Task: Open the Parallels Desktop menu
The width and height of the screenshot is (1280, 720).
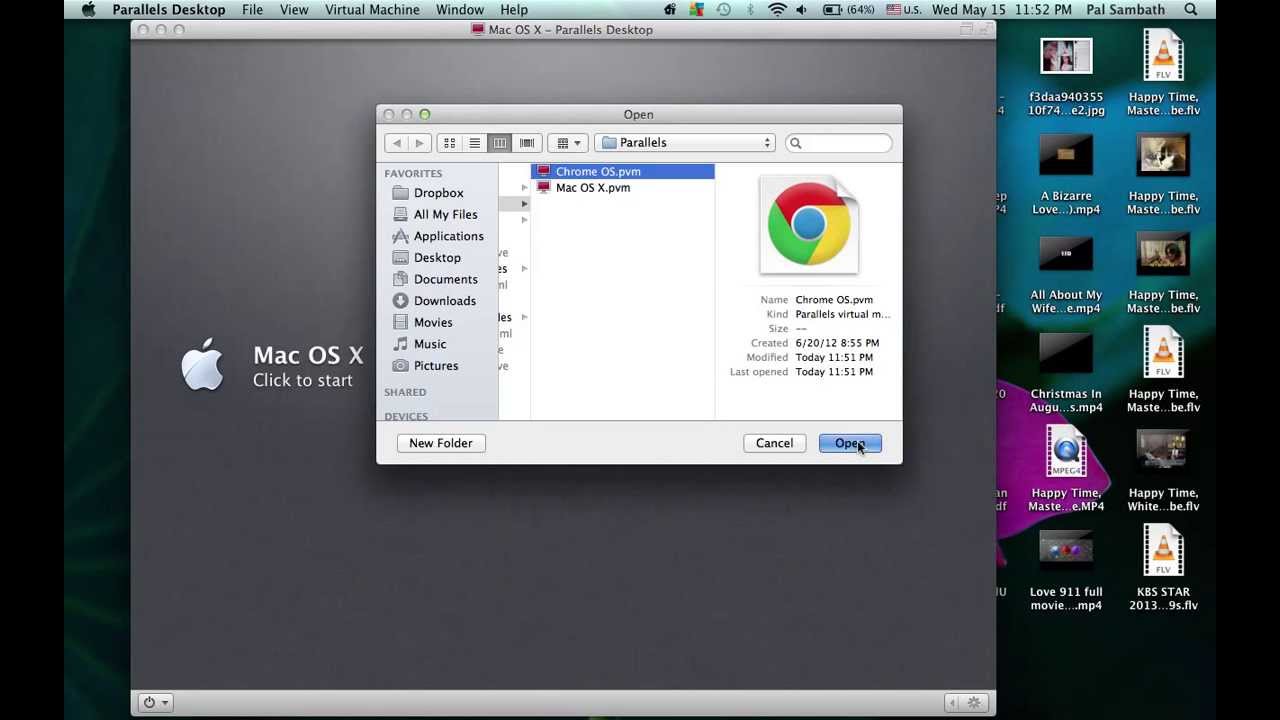Action: pyautogui.click(x=169, y=10)
